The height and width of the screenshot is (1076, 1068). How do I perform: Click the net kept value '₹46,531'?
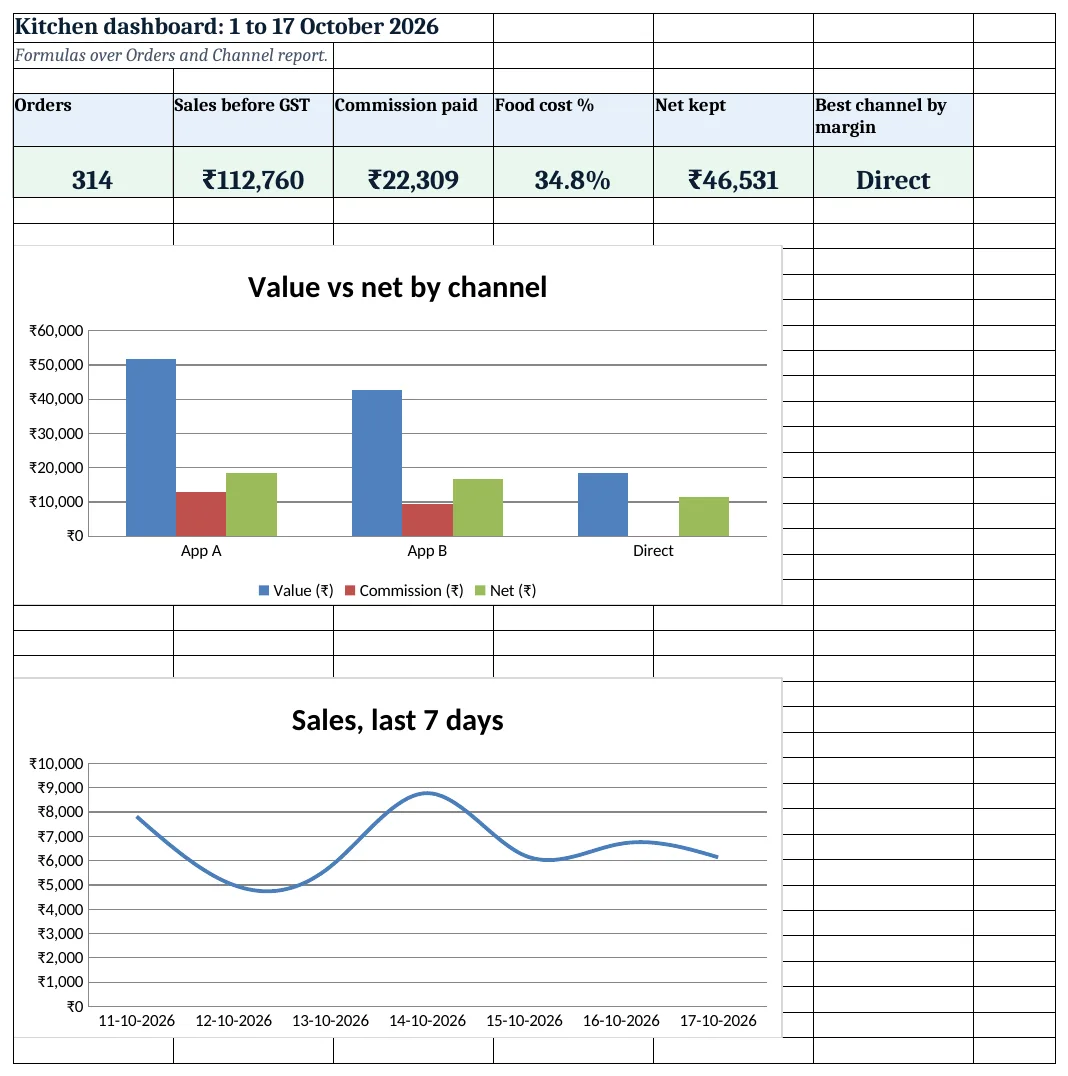(733, 172)
